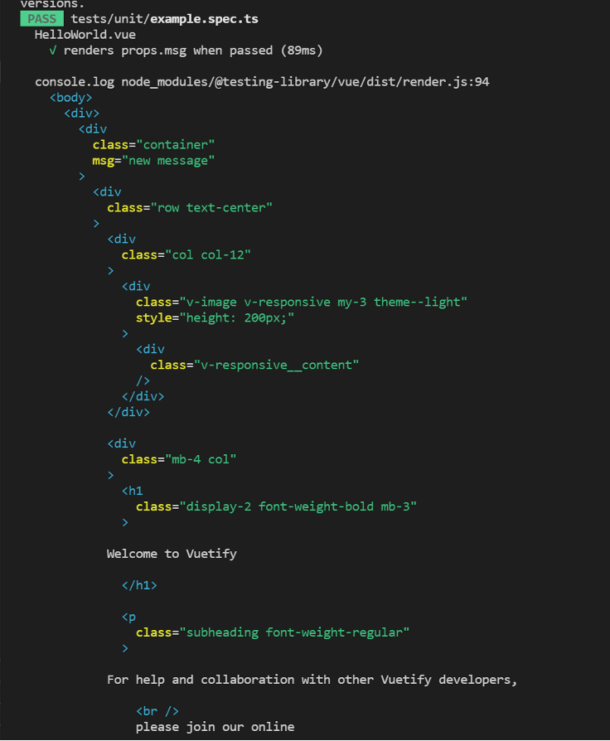The image size is (610, 741).
Task: Click the "col col-12" class string
Action: point(208,255)
